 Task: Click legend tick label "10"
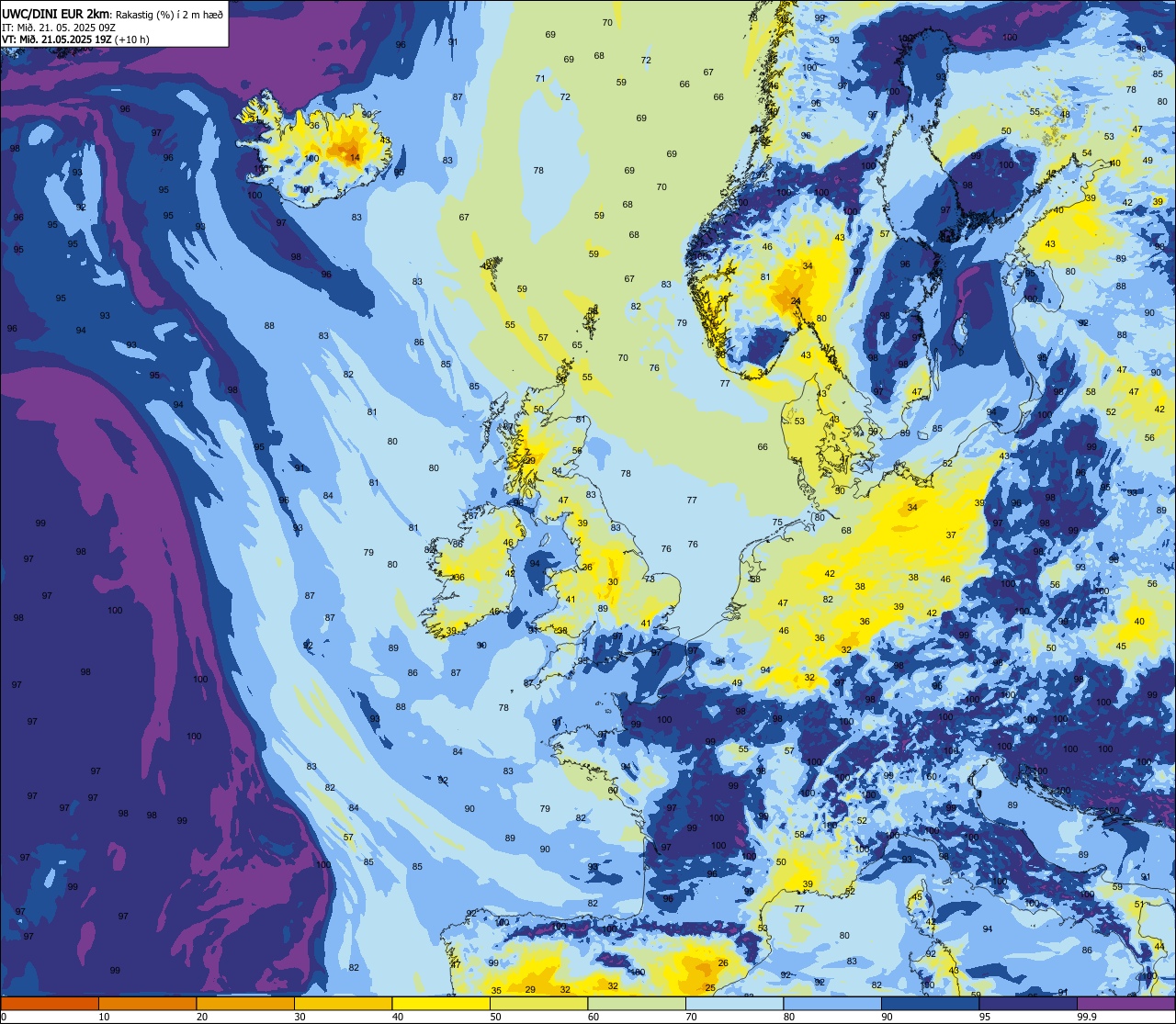click(104, 1017)
